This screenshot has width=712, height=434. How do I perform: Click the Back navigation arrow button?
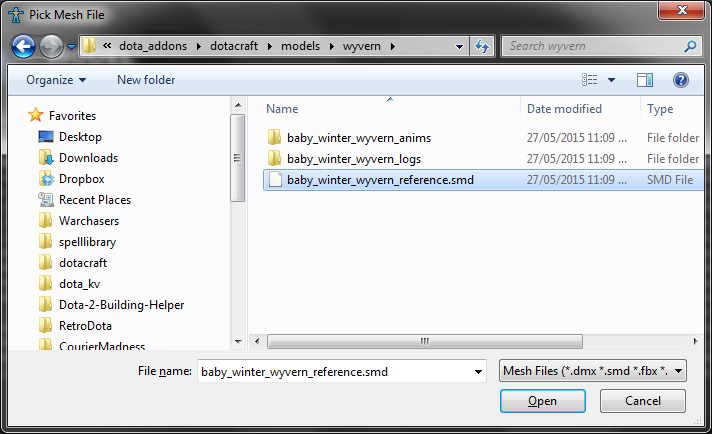[25, 47]
